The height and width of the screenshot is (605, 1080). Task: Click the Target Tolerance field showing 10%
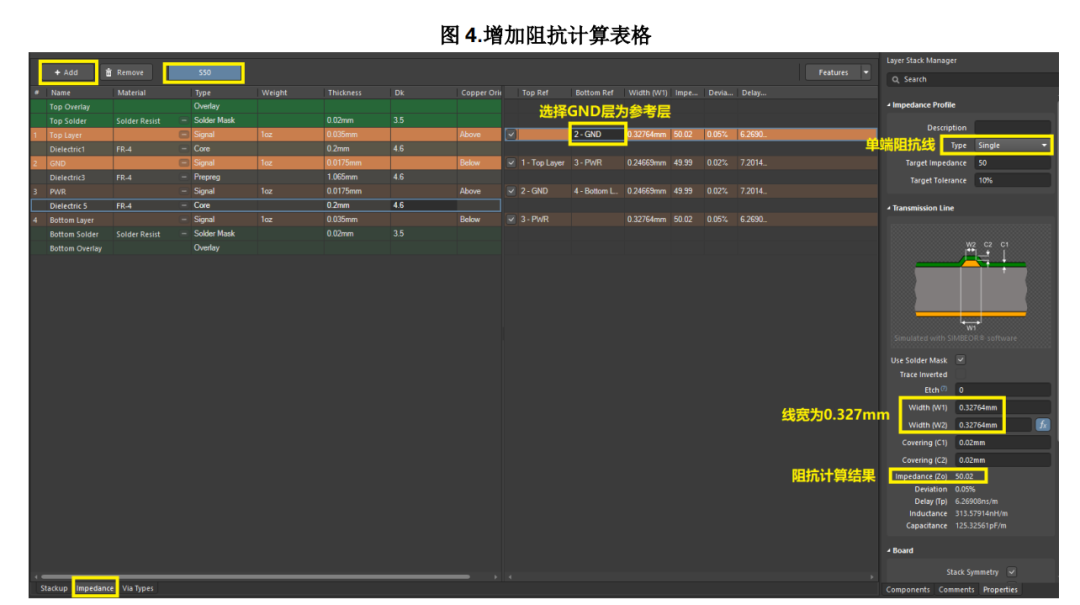pos(1012,181)
